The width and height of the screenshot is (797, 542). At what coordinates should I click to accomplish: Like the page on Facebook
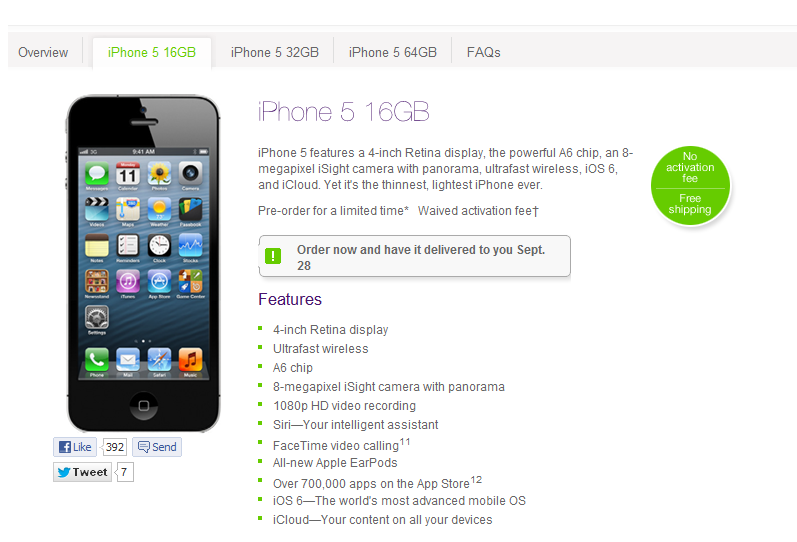pyautogui.click(x=75, y=447)
